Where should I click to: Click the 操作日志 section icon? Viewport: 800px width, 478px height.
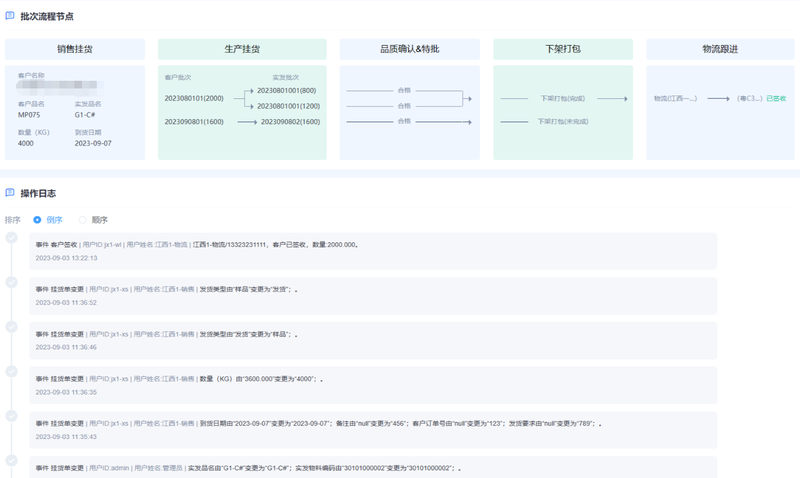coord(10,192)
